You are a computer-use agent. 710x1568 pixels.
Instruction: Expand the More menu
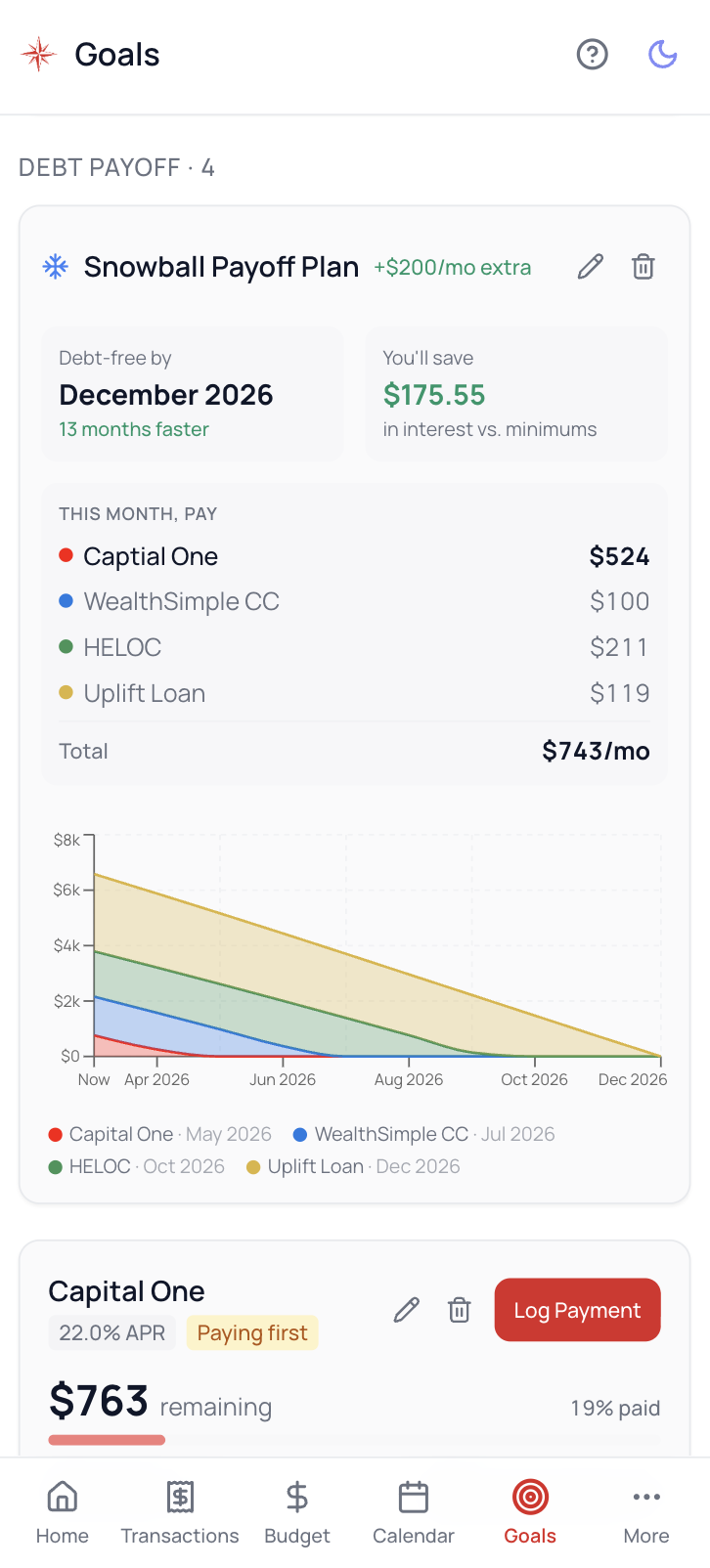646,1512
